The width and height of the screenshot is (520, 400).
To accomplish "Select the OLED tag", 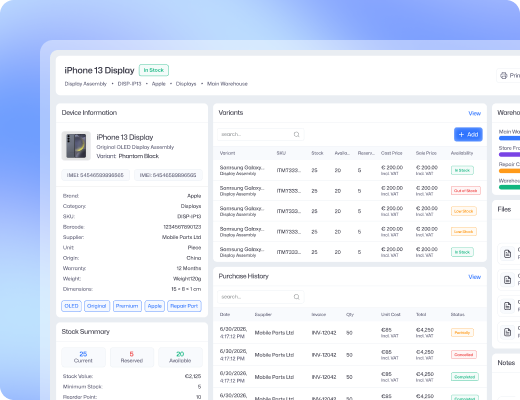I will point(71,306).
